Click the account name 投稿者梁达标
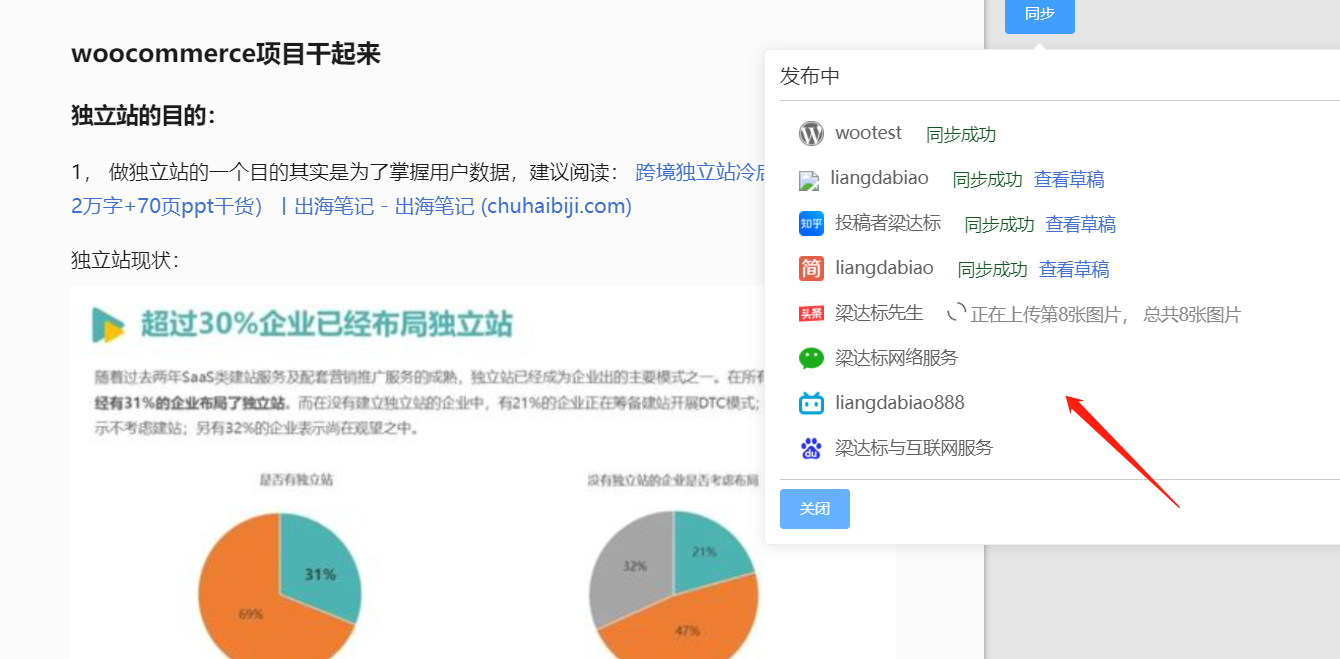The width and height of the screenshot is (1340, 659). [889, 223]
